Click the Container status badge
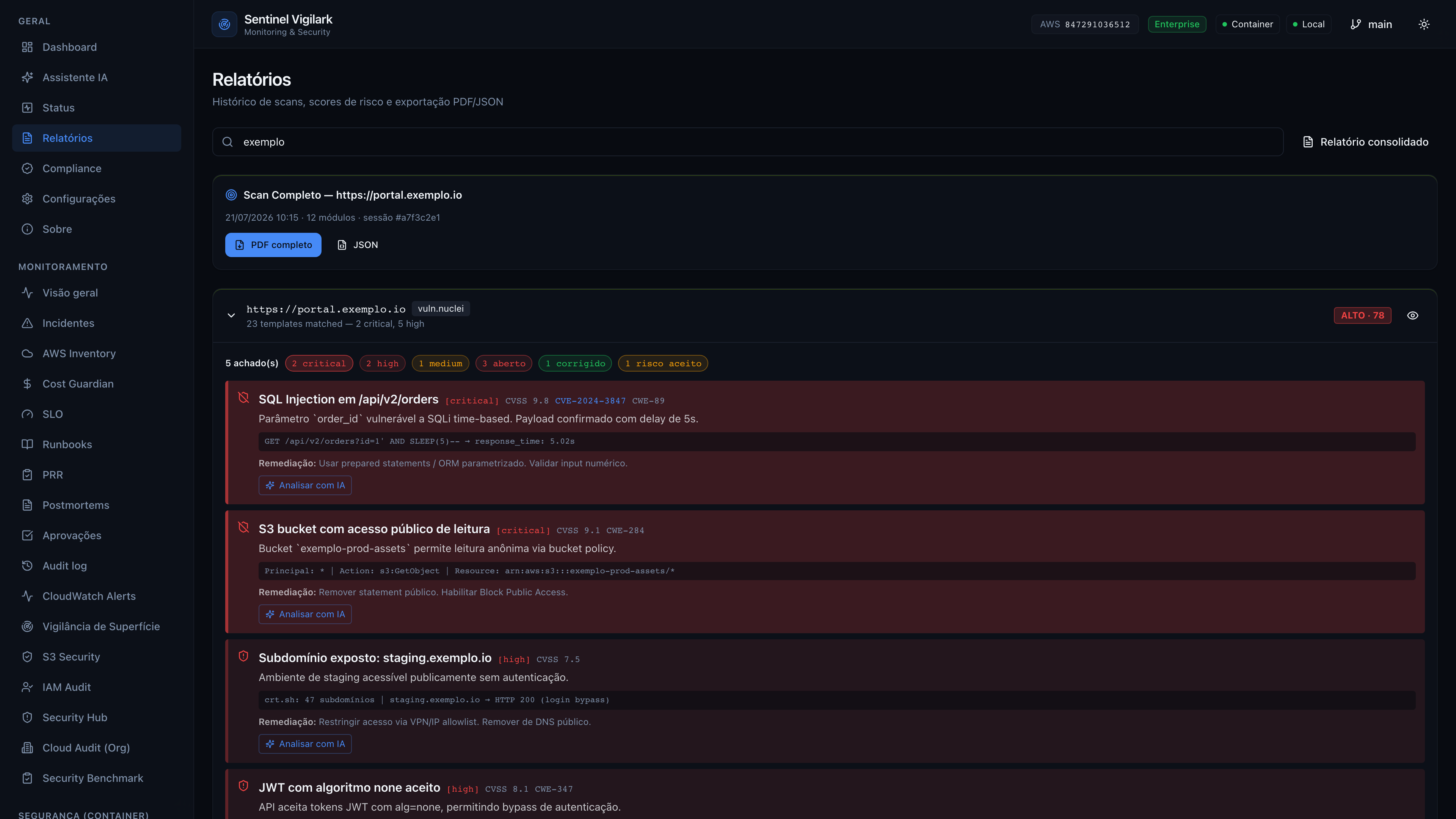The height and width of the screenshot is (819, 1456). [1247, 24]
